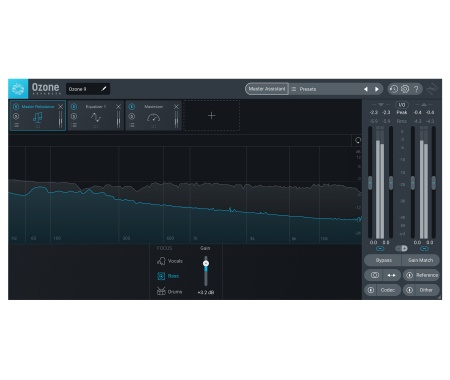Remove the Master Rebalance module
Image resolution: width=450 pixels, height=380 pixels.
(60, 107)
